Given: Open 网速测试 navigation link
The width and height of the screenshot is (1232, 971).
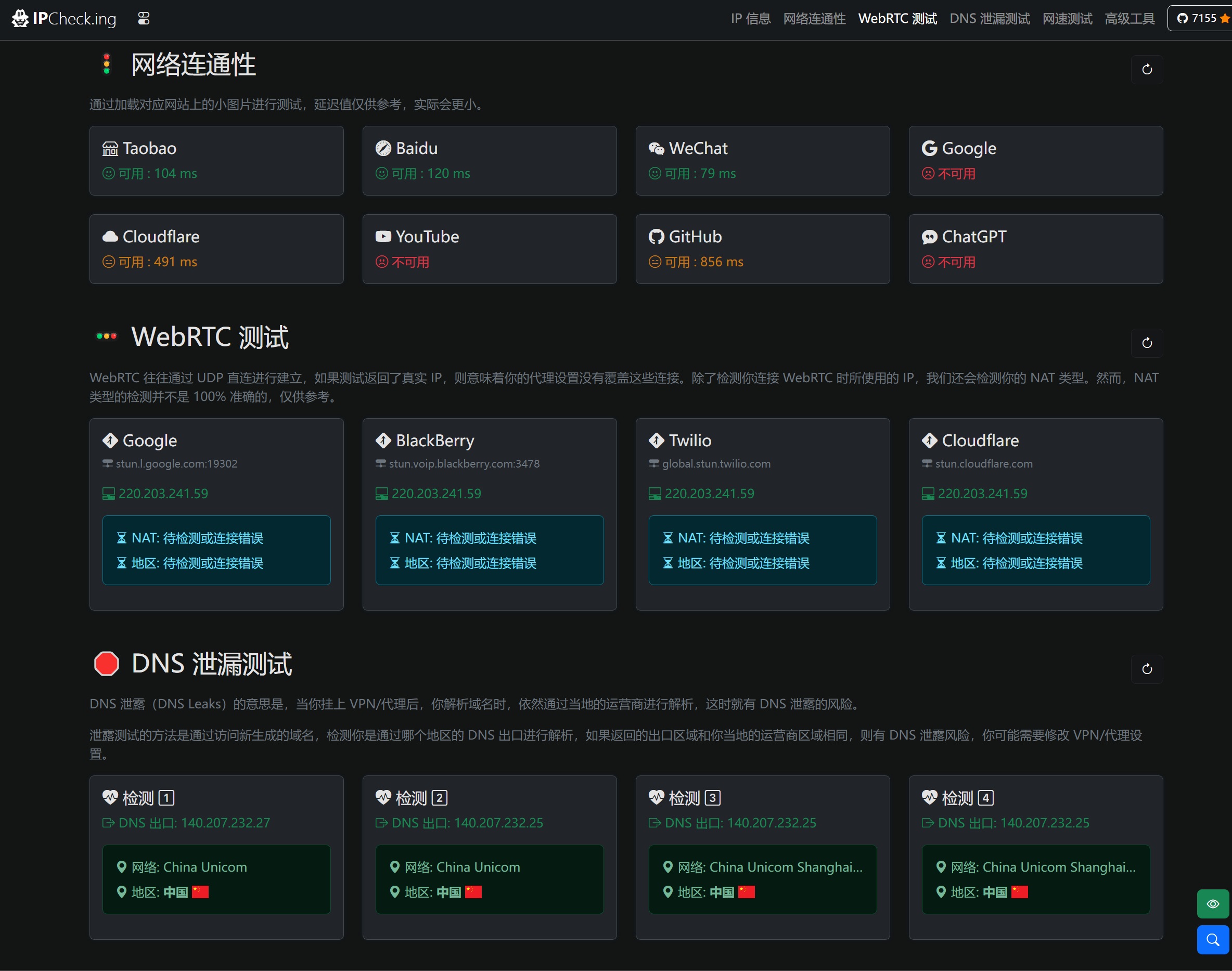Looking at the screenshot, I should pos(1067,19).
